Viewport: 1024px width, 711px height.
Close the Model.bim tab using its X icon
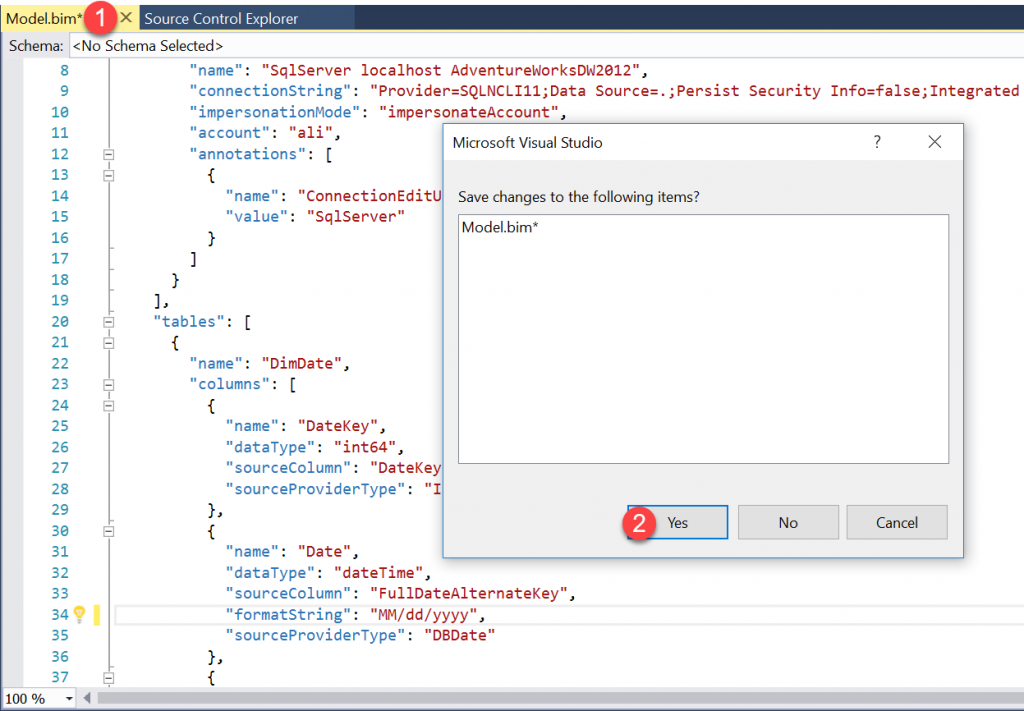tap(126, 18)
